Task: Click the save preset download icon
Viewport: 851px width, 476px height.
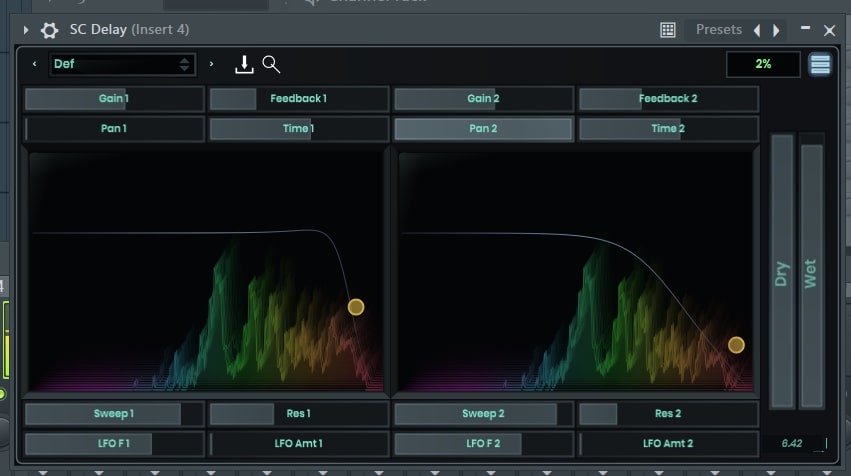Action: pos(244,64)
